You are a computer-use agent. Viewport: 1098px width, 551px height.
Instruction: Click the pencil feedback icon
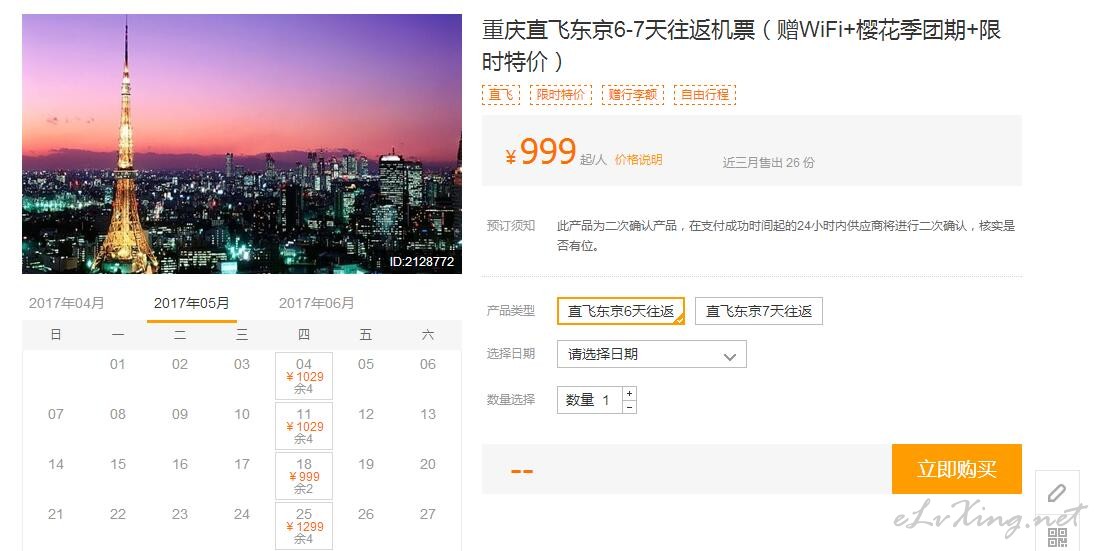(1056, 494)
